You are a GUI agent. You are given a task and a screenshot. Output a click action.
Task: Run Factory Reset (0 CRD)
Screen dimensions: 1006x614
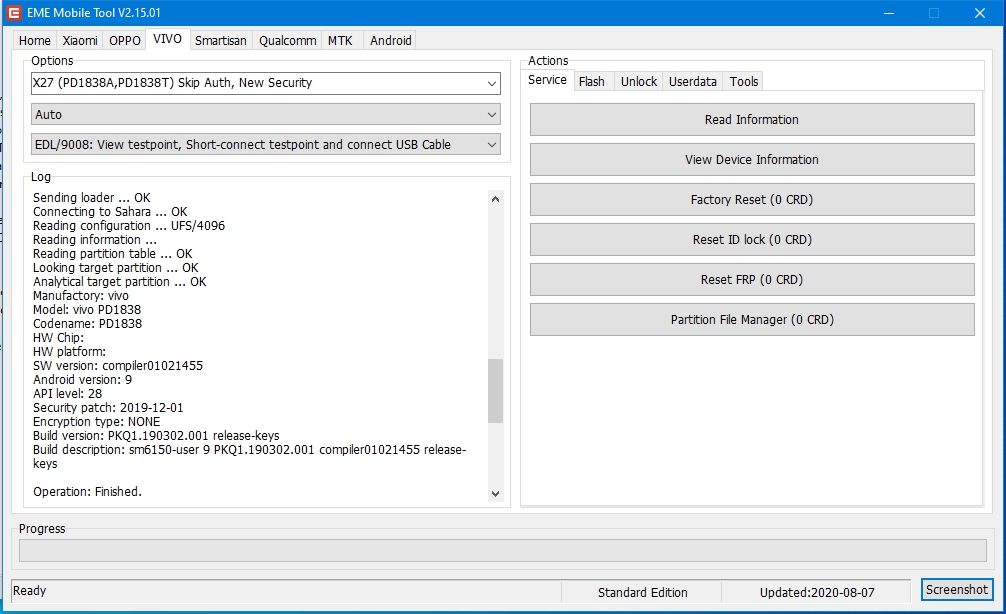tap(752, 200)
